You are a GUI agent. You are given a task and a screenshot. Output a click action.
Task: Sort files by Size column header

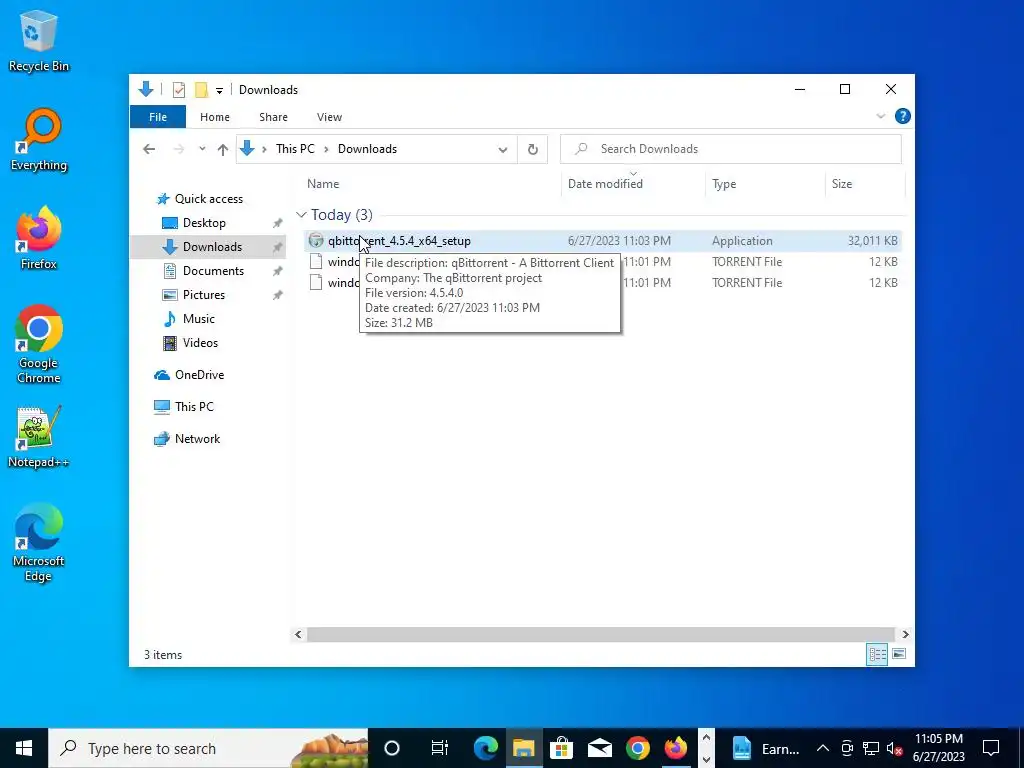coord(865,184)
